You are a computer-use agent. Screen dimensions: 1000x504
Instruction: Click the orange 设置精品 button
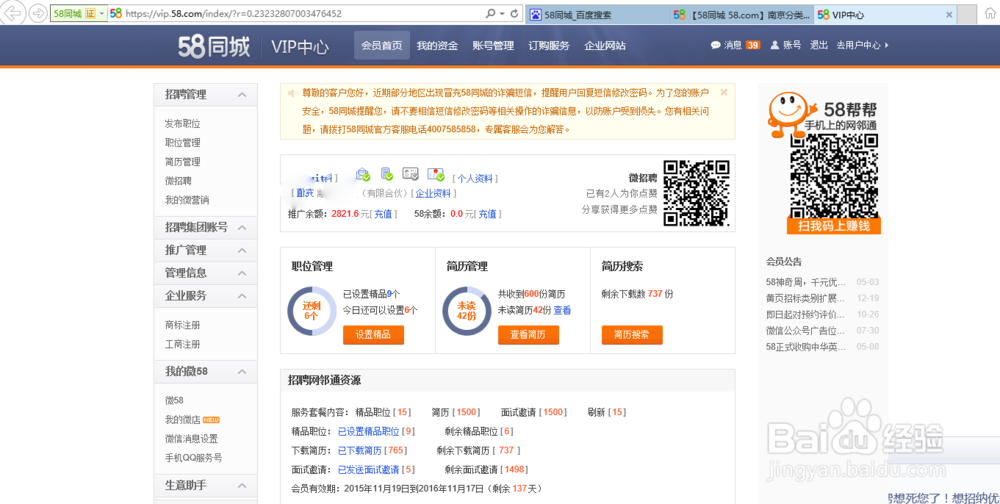click(373, 334)
